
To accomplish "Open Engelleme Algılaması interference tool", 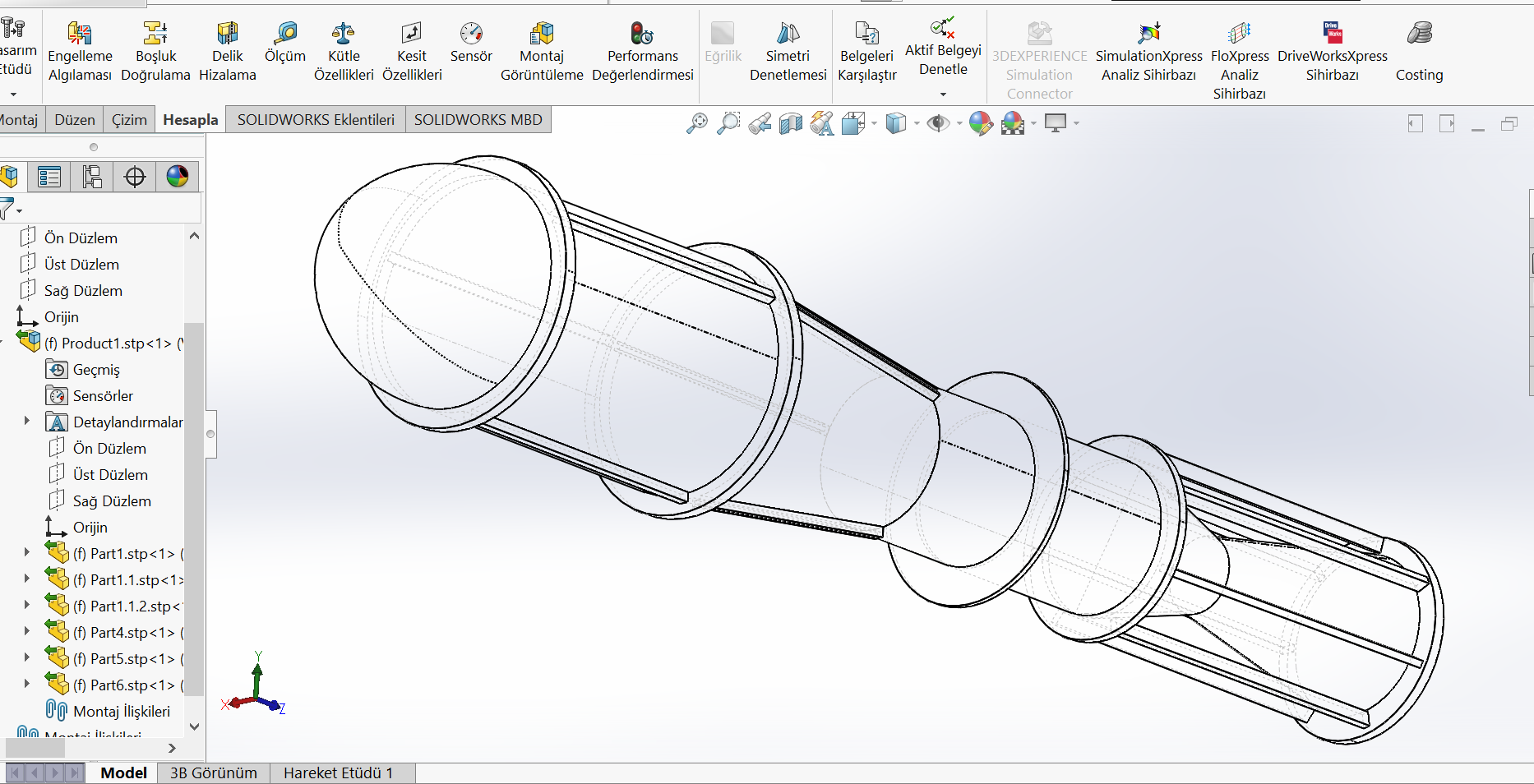I will pyautogui.click(x=80, y=52).
